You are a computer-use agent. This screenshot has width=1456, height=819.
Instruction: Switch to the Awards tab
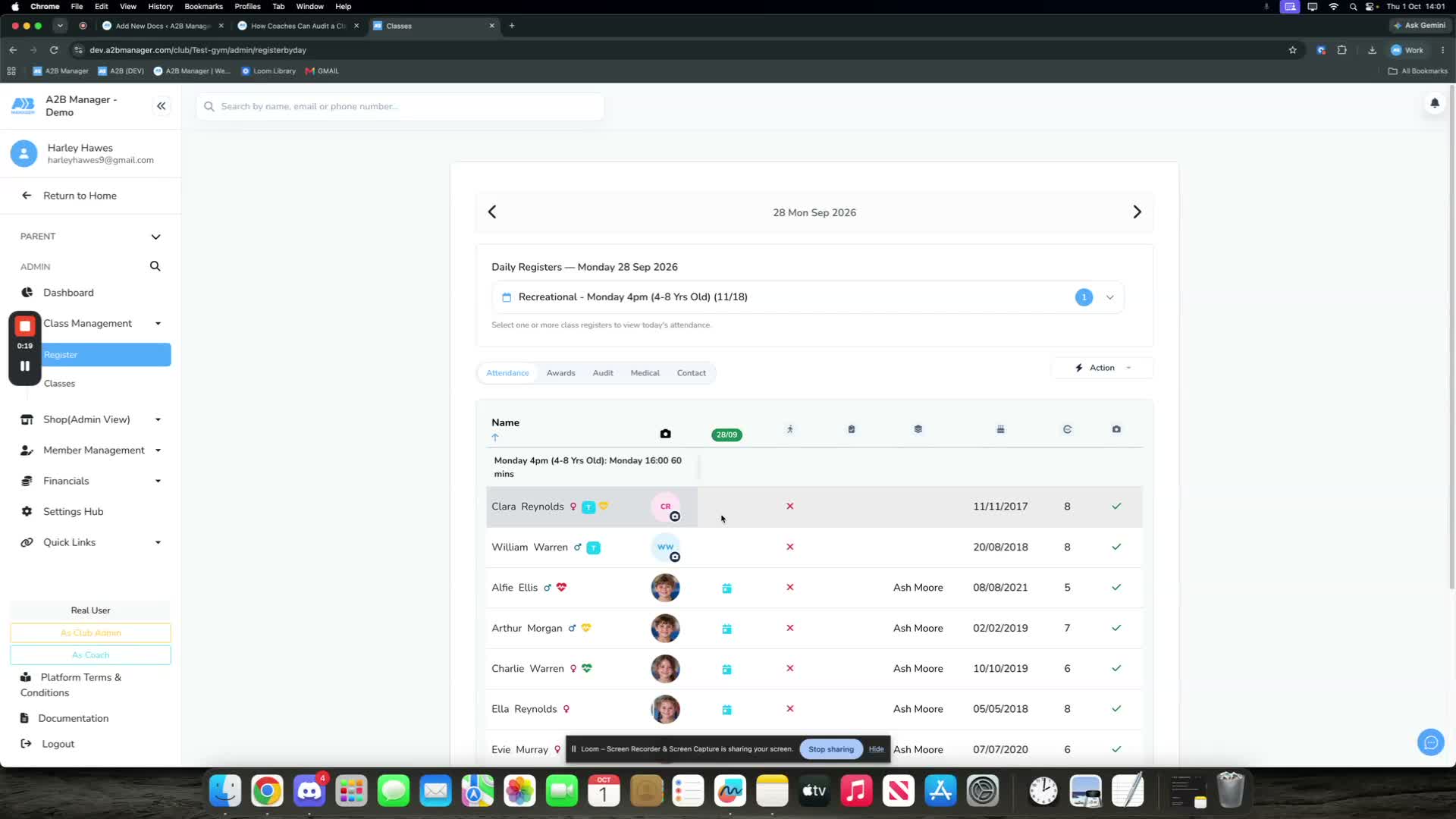(560, 373)
